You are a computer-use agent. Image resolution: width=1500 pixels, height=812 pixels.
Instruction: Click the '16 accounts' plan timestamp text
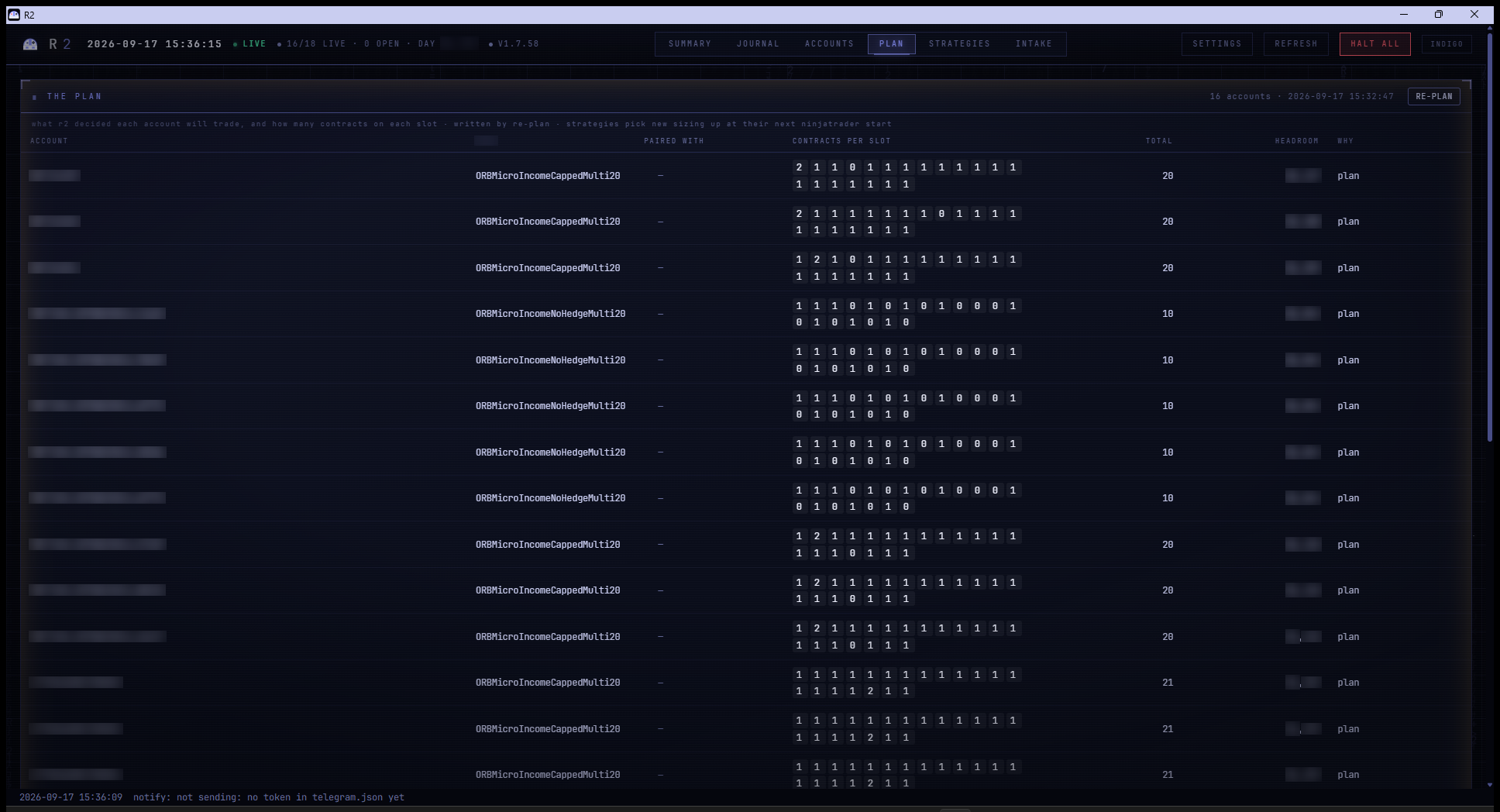(1302, 97)
